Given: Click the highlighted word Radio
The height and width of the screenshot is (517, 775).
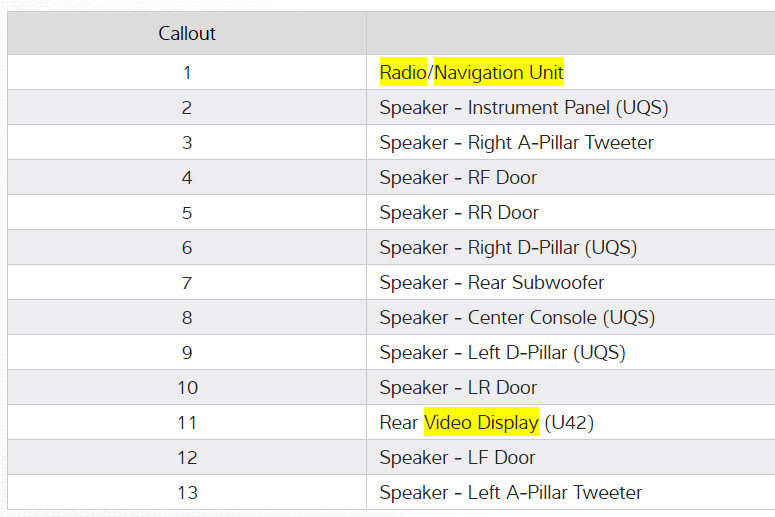Looking at the screenshot, I should (x=403, y=72).
